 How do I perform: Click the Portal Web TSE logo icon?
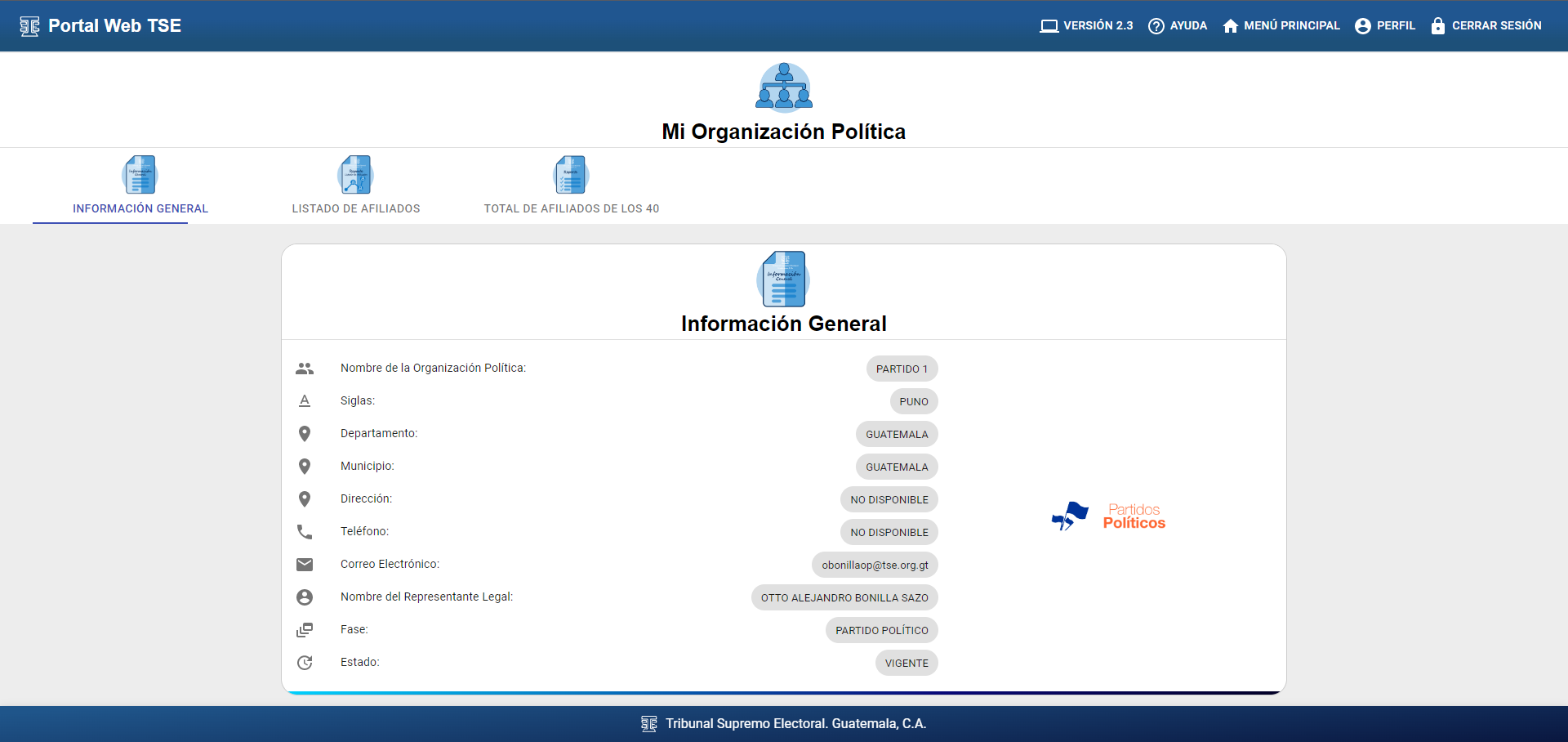point(29,26)
